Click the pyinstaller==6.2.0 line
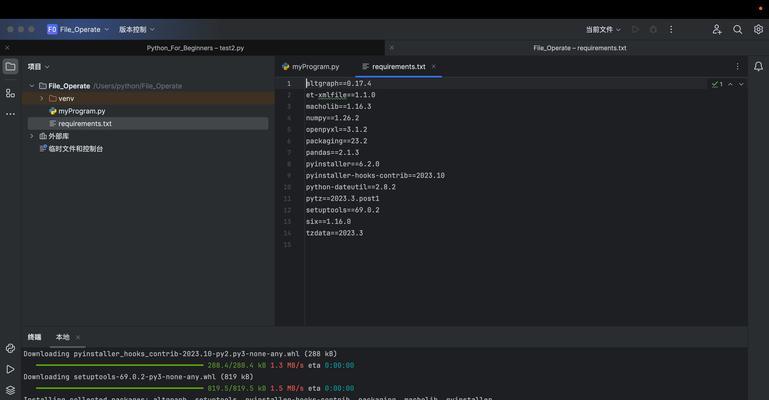The image size is (769, 400). click(342, 164)
